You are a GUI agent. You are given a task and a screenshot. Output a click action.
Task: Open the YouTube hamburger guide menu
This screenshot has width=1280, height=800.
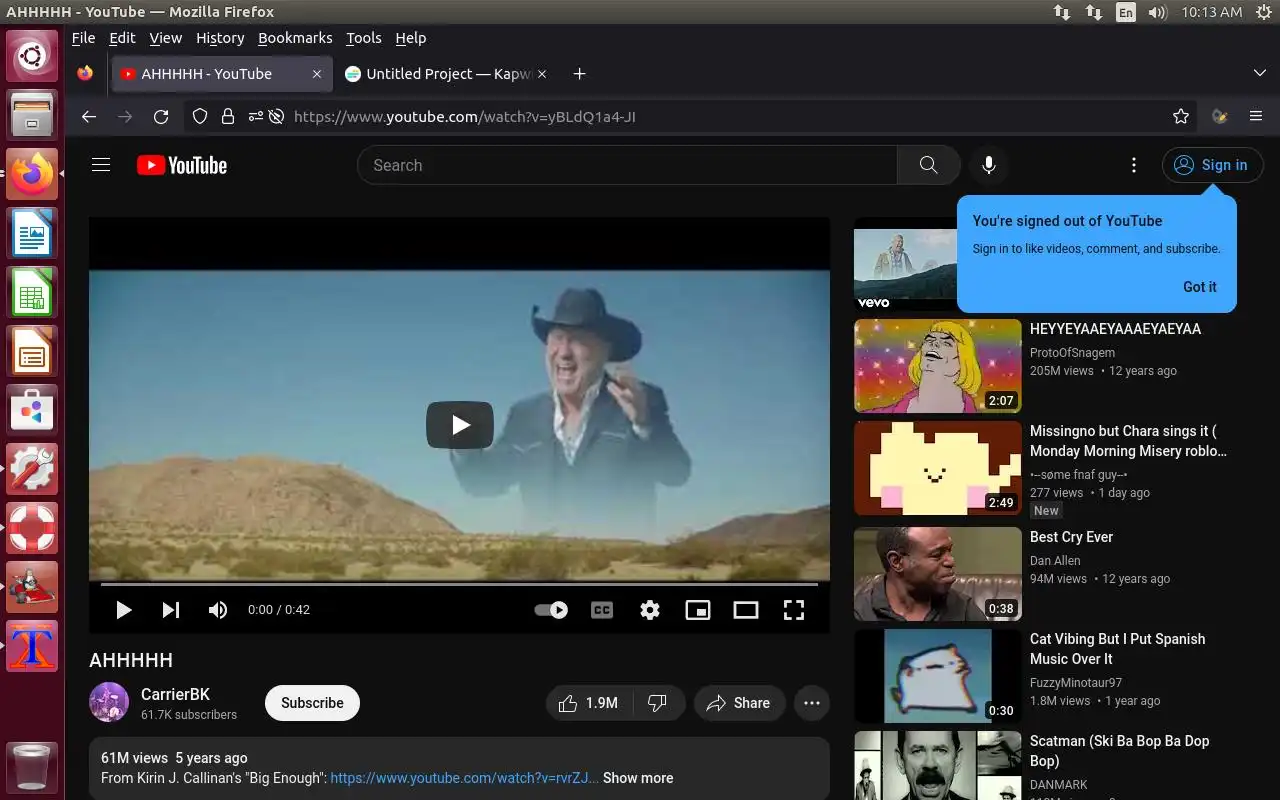click(x=101, y=165)
